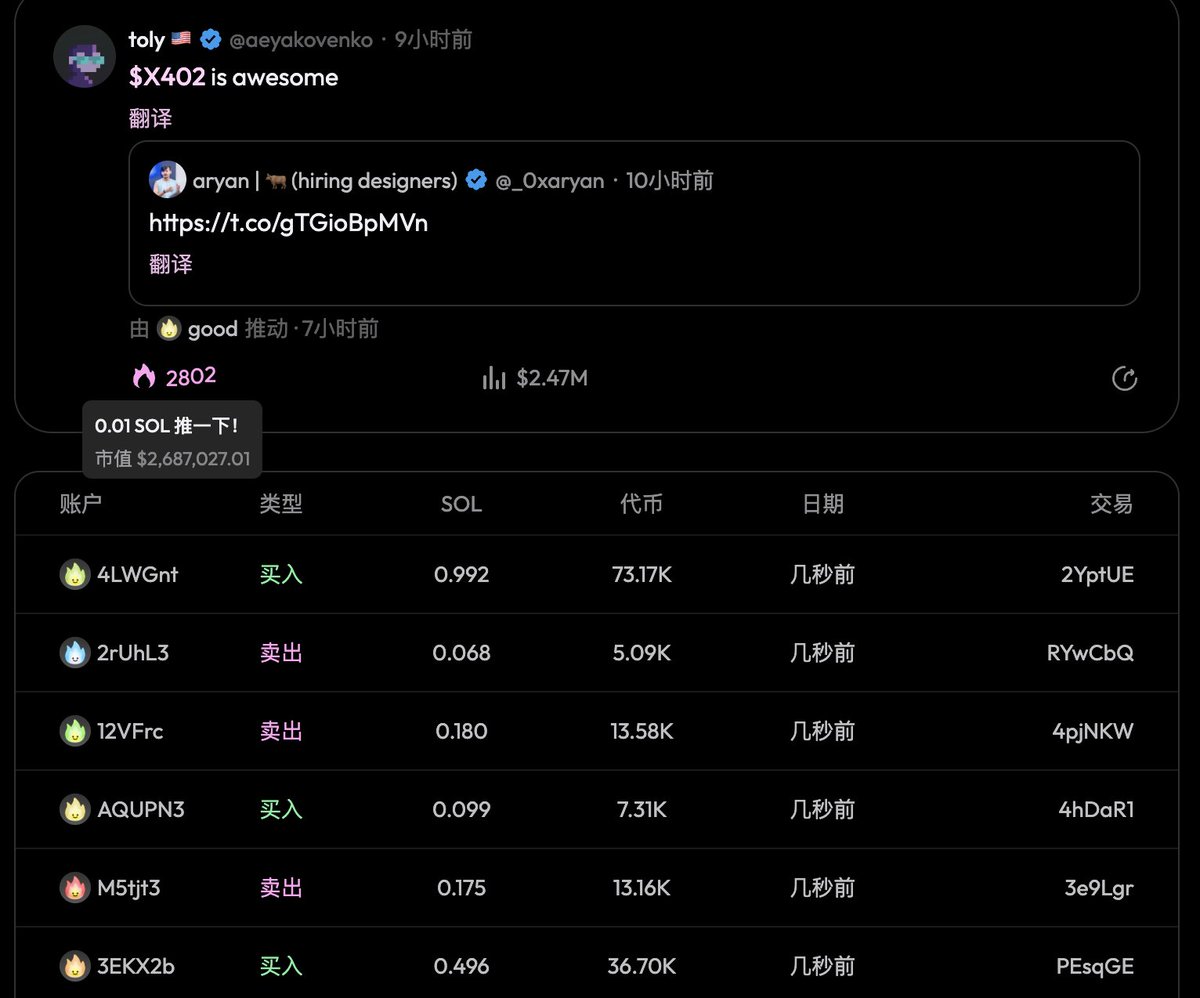Click the 日期 column header

pos(822,504)
